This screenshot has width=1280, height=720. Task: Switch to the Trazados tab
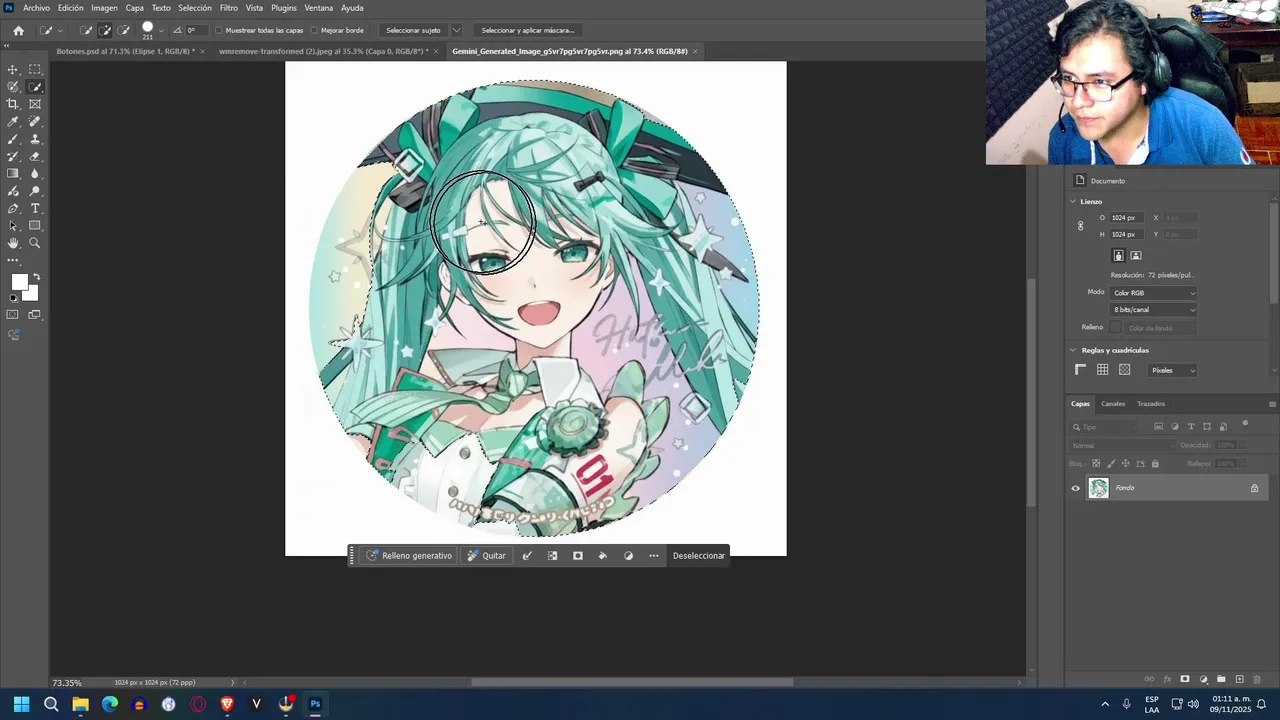click(1151, 404)
